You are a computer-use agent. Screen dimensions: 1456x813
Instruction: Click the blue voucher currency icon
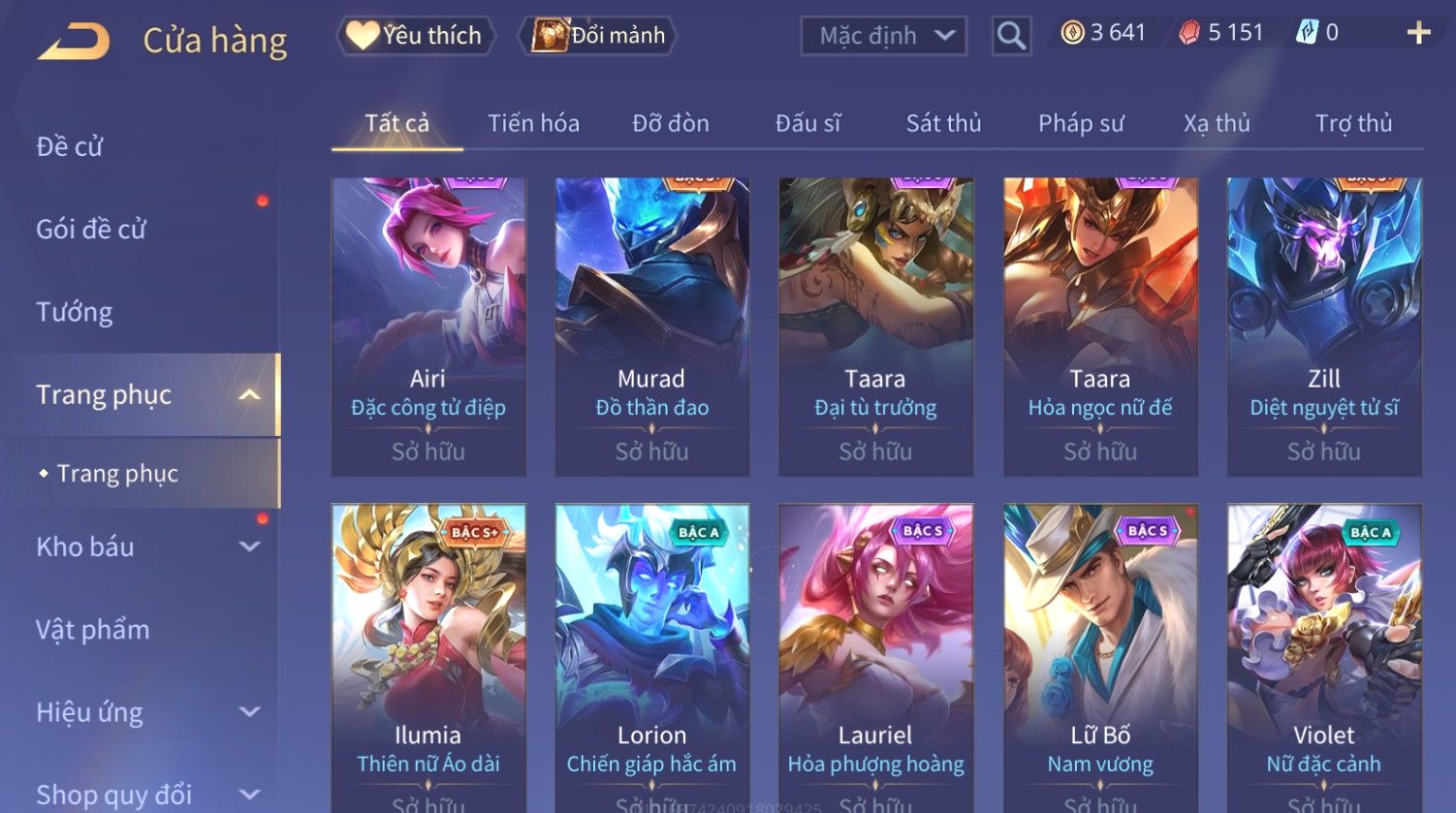point(1307,33)
